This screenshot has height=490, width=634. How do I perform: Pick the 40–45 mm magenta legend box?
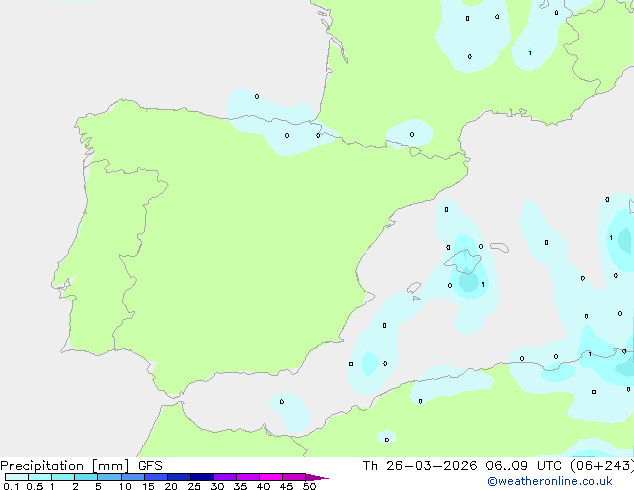[271, 477]
